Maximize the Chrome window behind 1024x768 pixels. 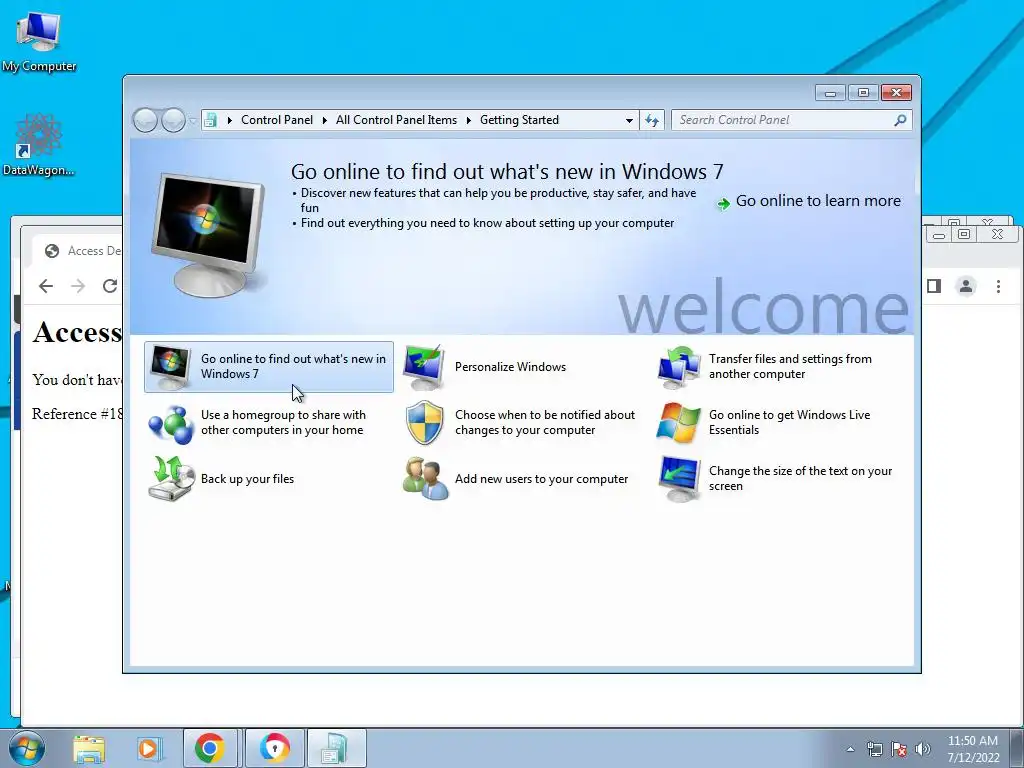965,234
